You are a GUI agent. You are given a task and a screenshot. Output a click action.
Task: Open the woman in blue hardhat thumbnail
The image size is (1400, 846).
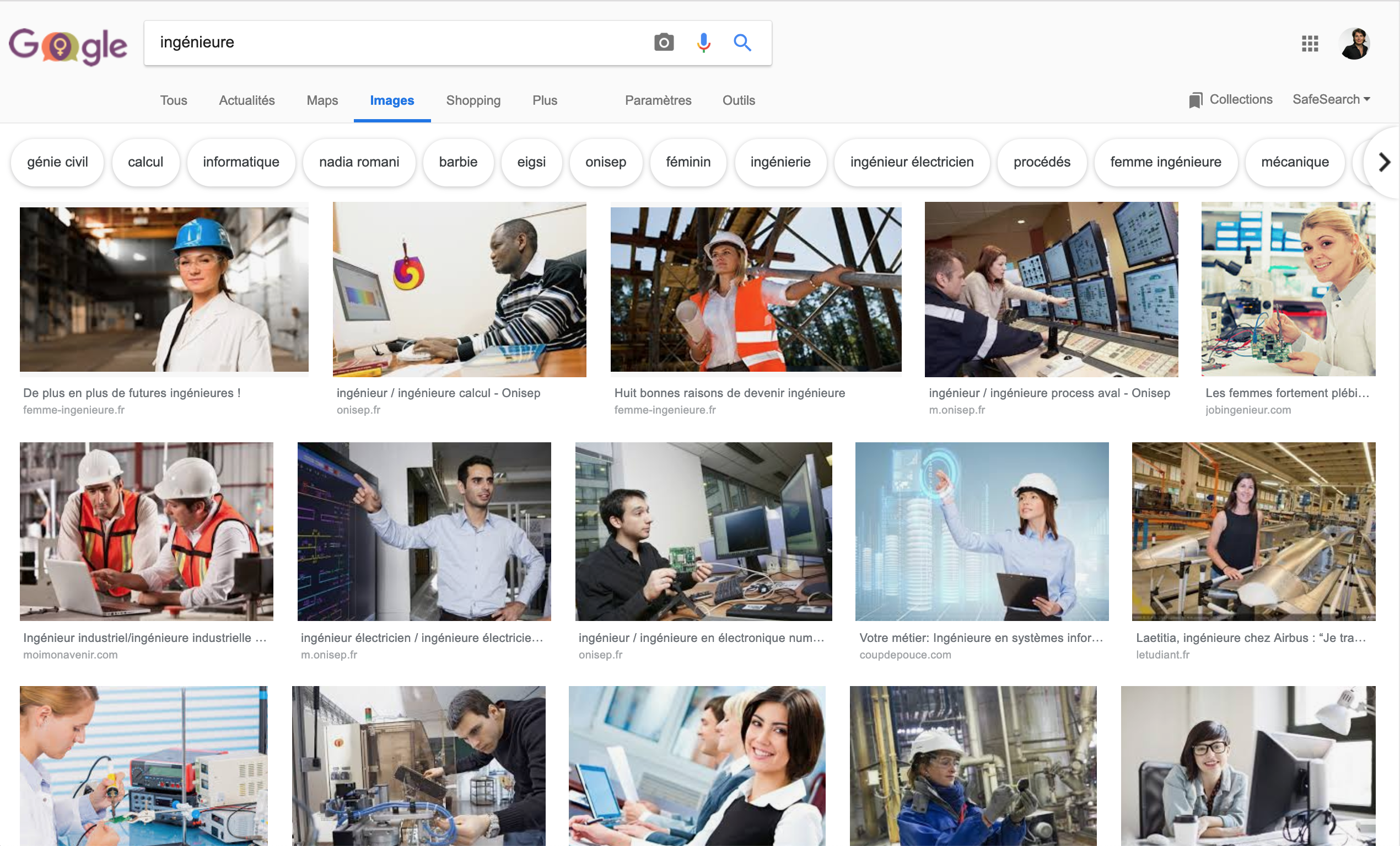pyautogui.click(x=164, y=289)
